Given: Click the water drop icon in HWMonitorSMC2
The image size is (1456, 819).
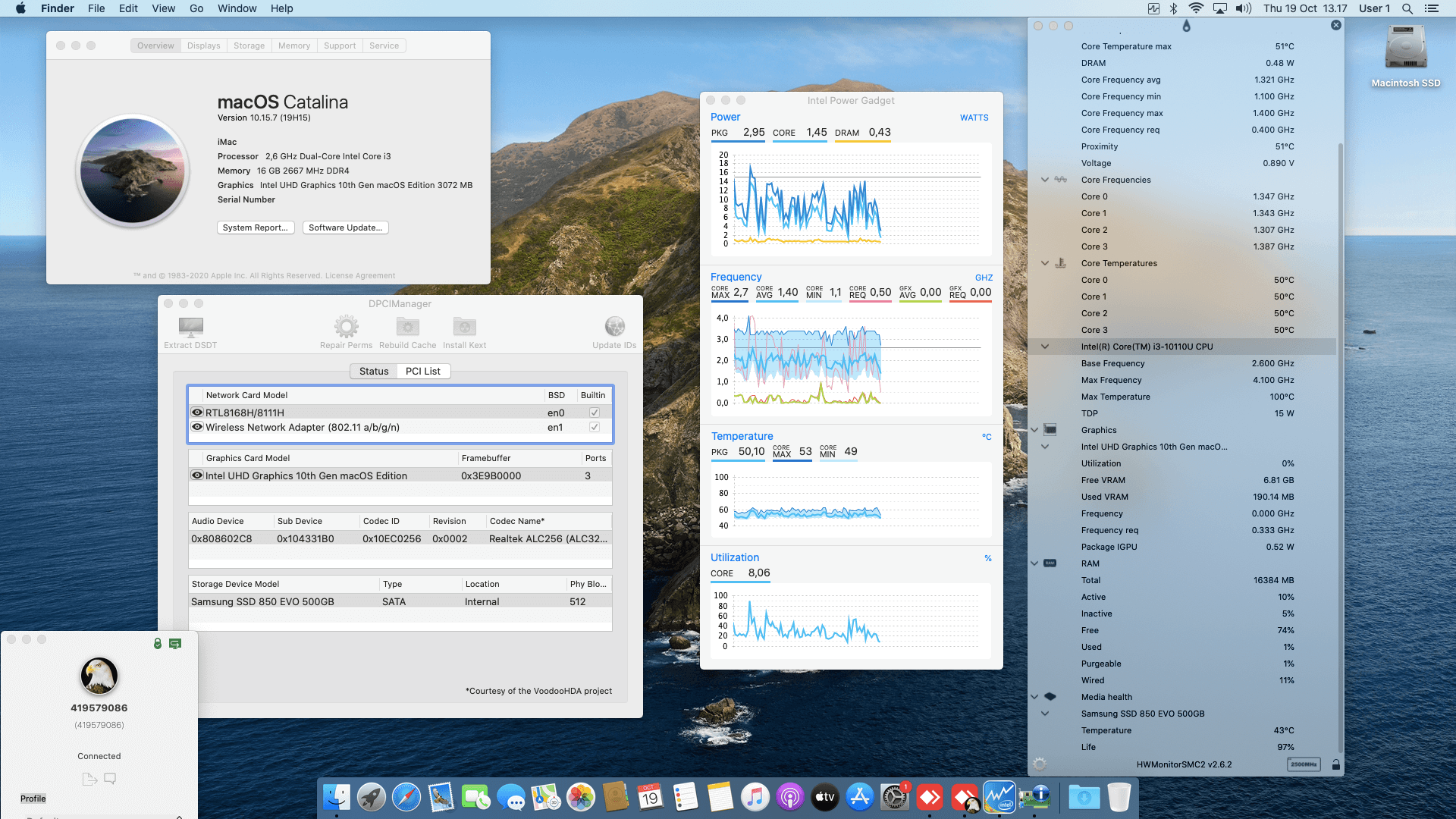Looking at the screenshot, I should [x=1187, y=27].
